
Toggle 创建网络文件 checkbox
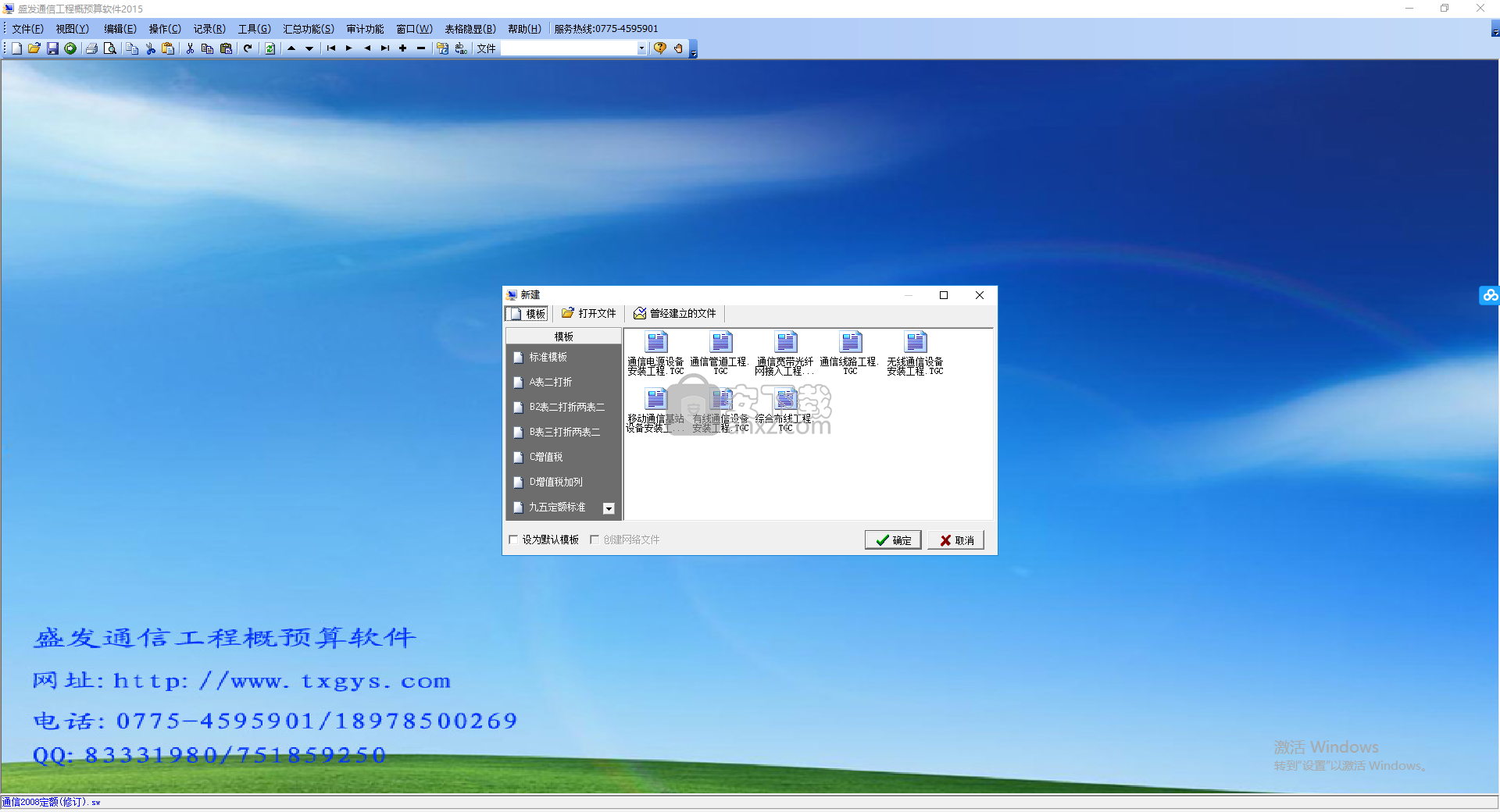pyautogui.click(x=595, y=540)
